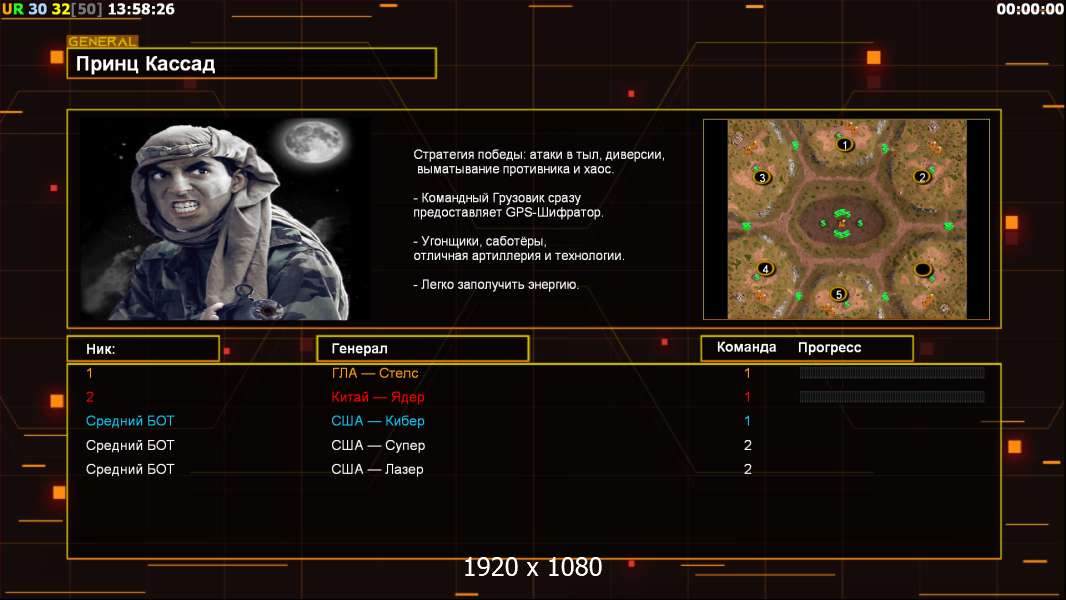Screen dimensions: 1066x600
Task: Click team number for ГЛА — Стелс row
Action: pyautogui.click(x=747, y=373)
